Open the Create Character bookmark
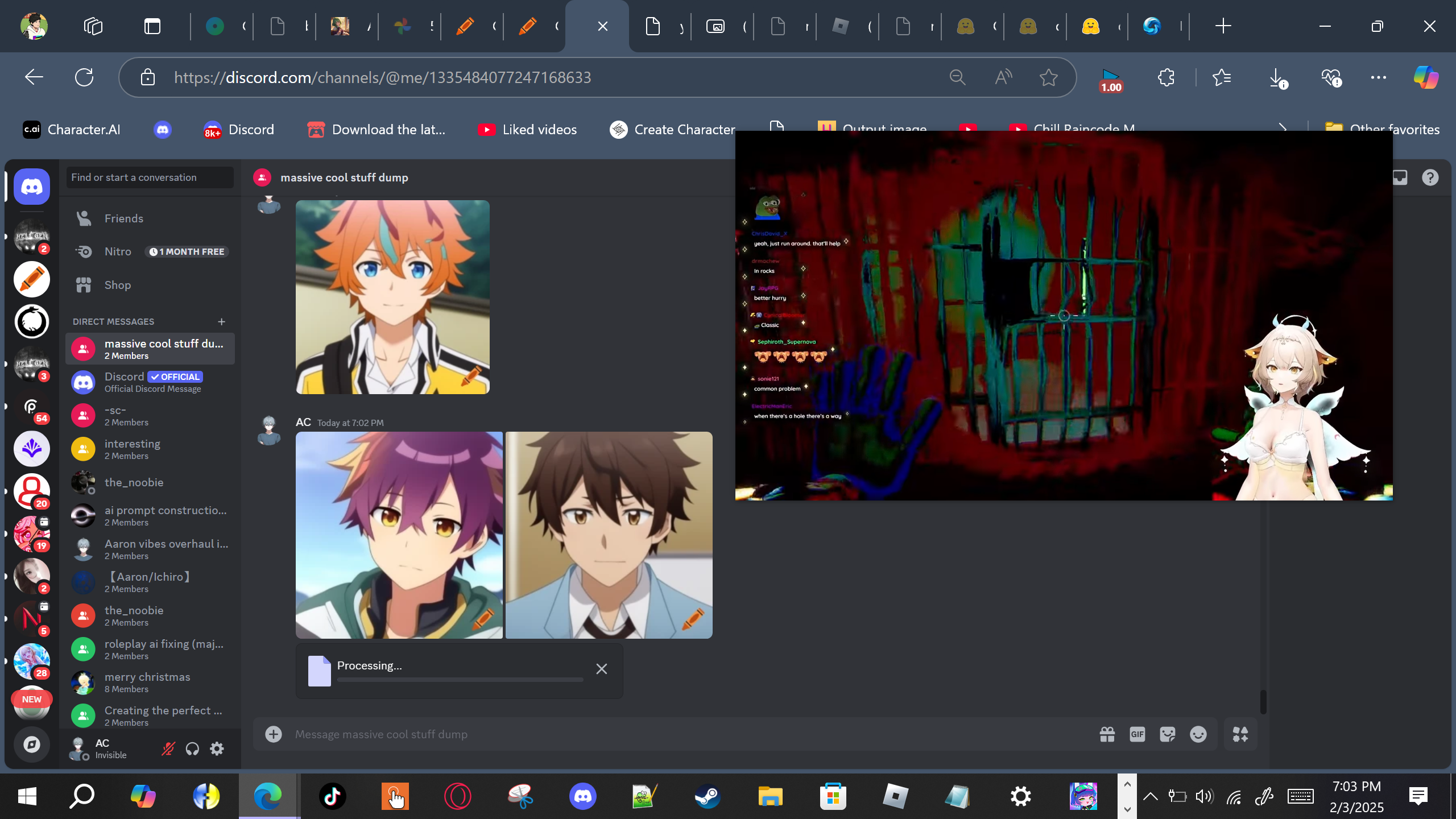Screen dimensions: 1456x819 click(x=672, y=130)
